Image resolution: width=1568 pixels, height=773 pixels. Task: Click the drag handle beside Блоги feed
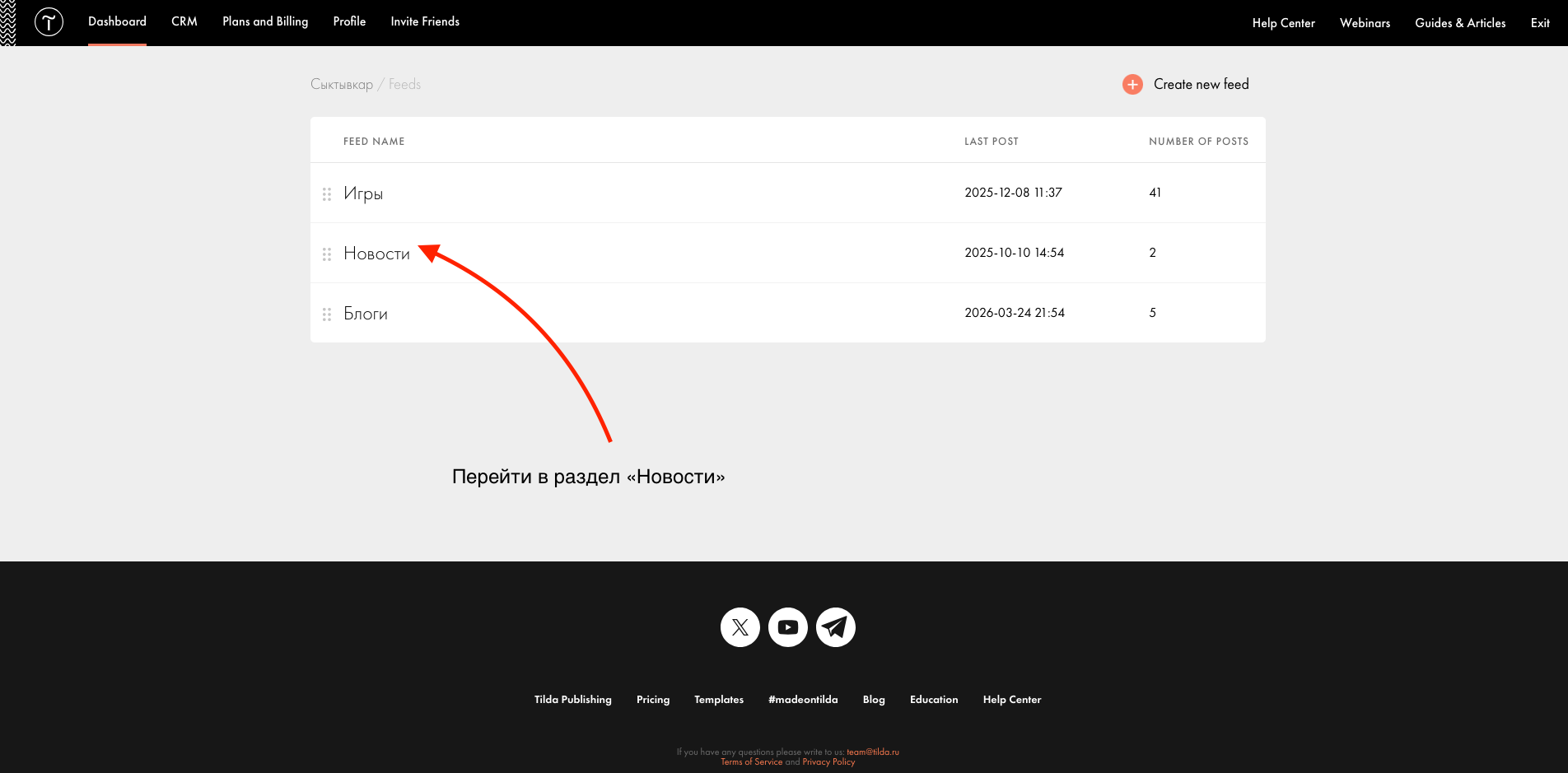[327, 314]
